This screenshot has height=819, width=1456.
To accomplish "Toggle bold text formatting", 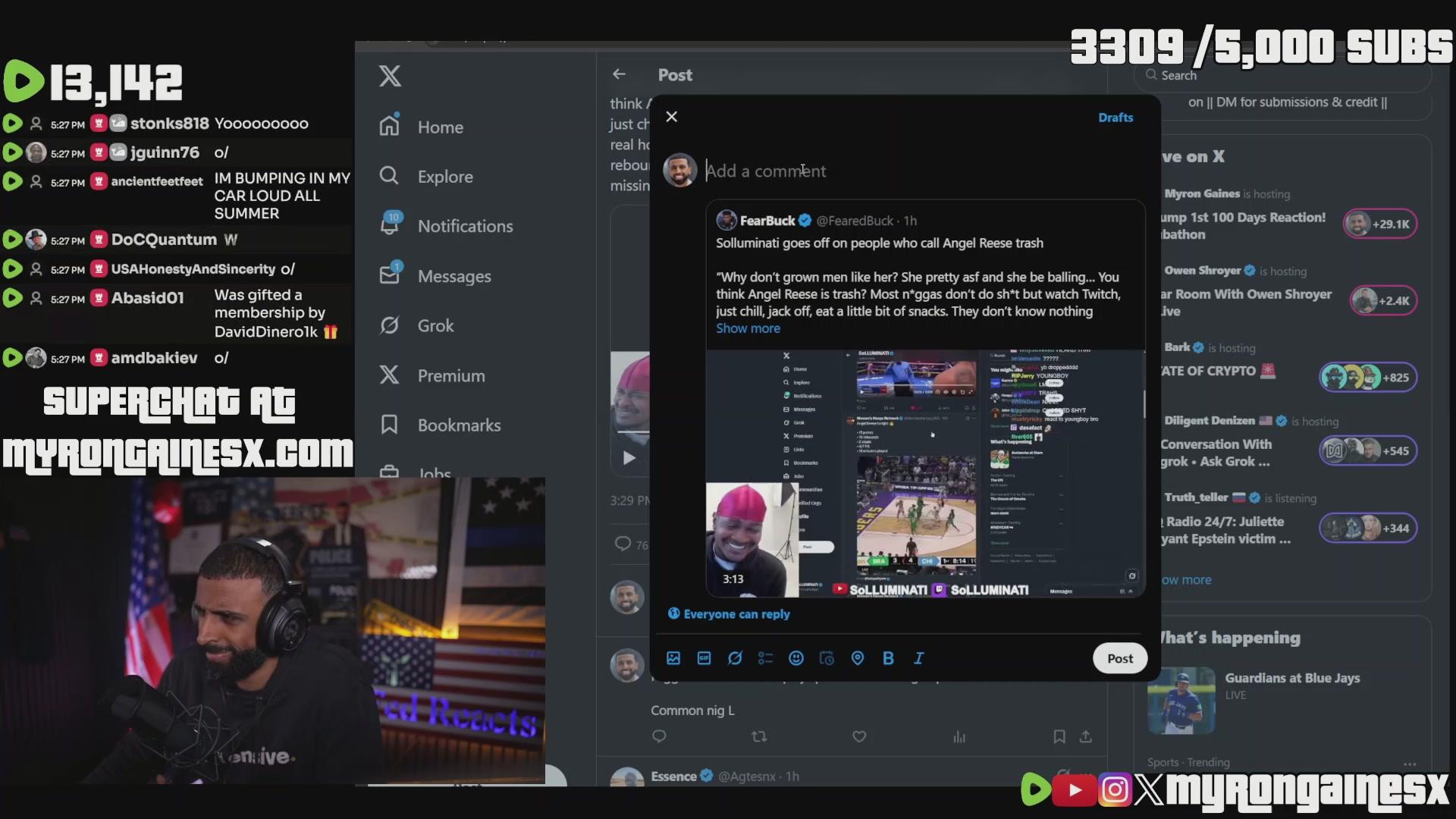I will click(888, 658).
